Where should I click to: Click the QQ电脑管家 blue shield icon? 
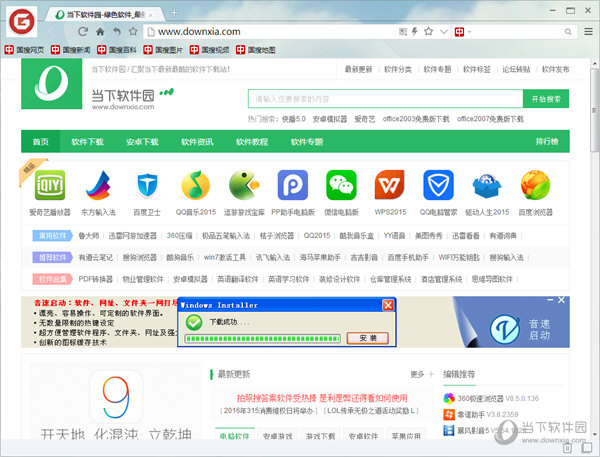[x=439, y=185]
